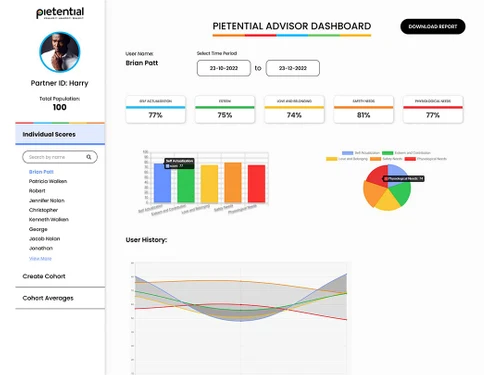Screen dimensions: 500x375
Task: Toggle Love and Belonging yellow legend swatch
Action: tap(331, 159)
